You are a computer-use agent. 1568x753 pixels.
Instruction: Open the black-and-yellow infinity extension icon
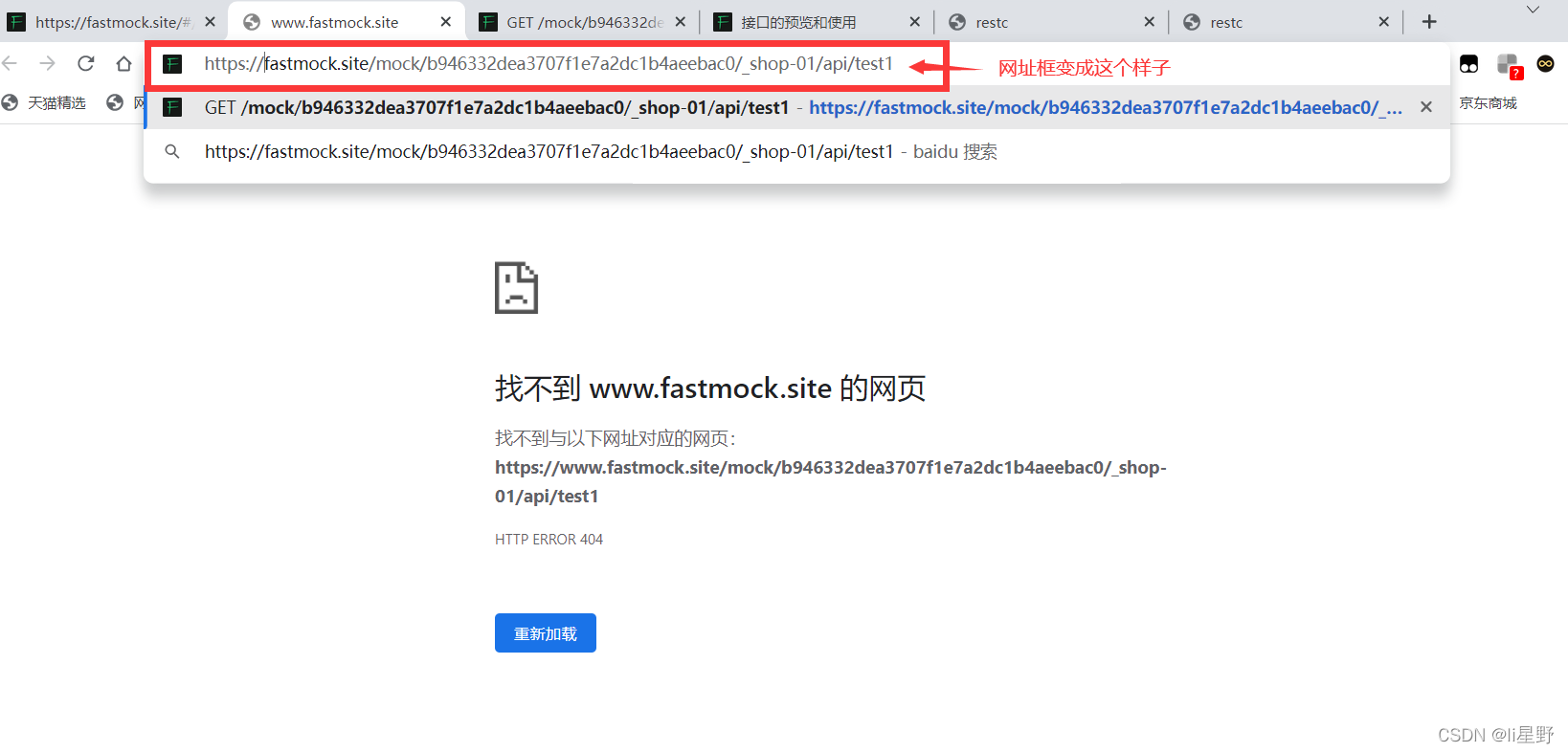1545,63
